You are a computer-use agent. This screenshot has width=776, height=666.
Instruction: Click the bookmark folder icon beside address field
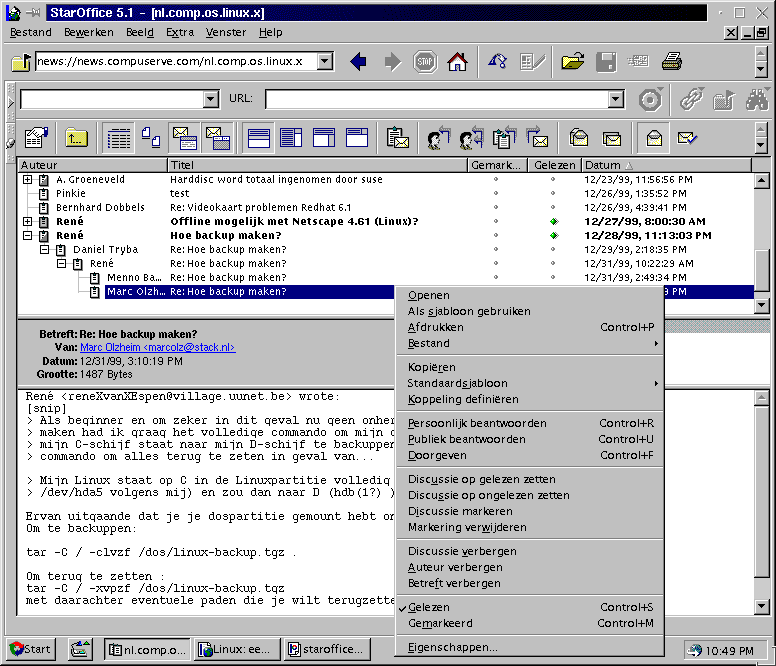pos(21,62)
